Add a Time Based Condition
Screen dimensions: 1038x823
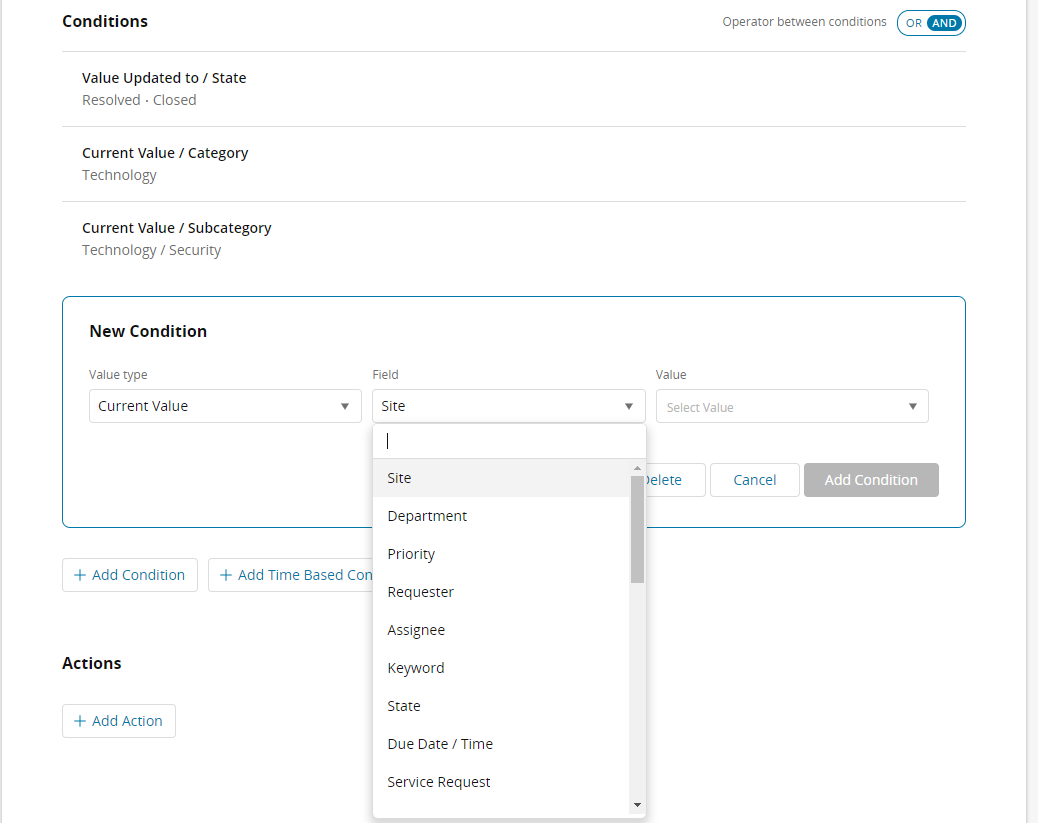[x=290, y=575]
